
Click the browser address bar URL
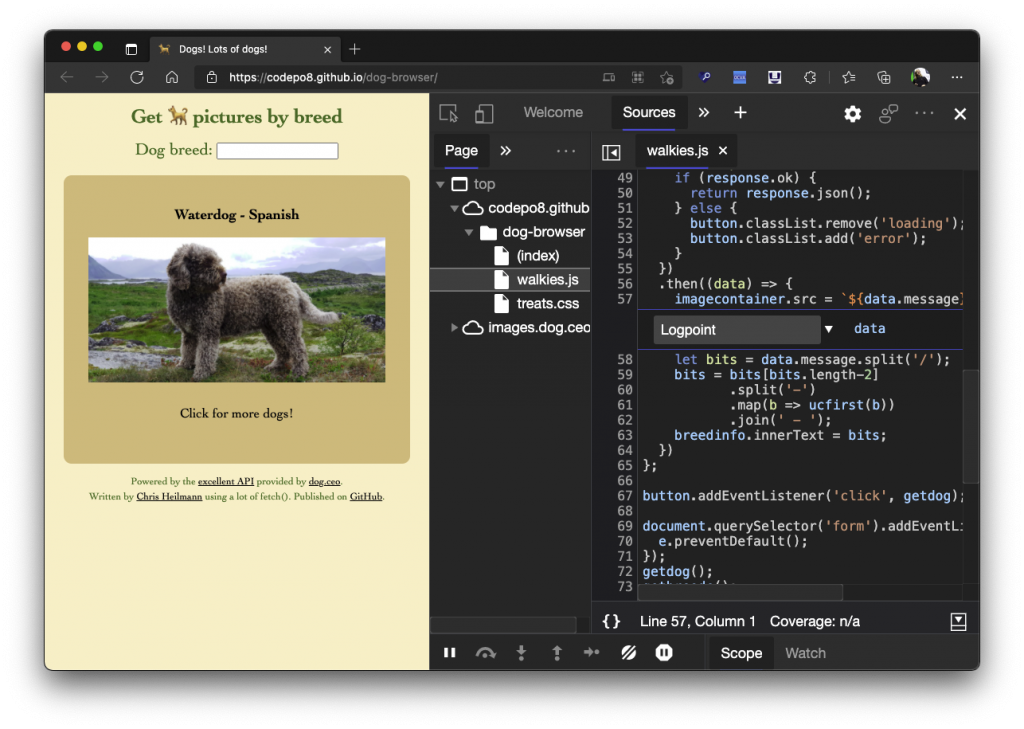[333, 77]
